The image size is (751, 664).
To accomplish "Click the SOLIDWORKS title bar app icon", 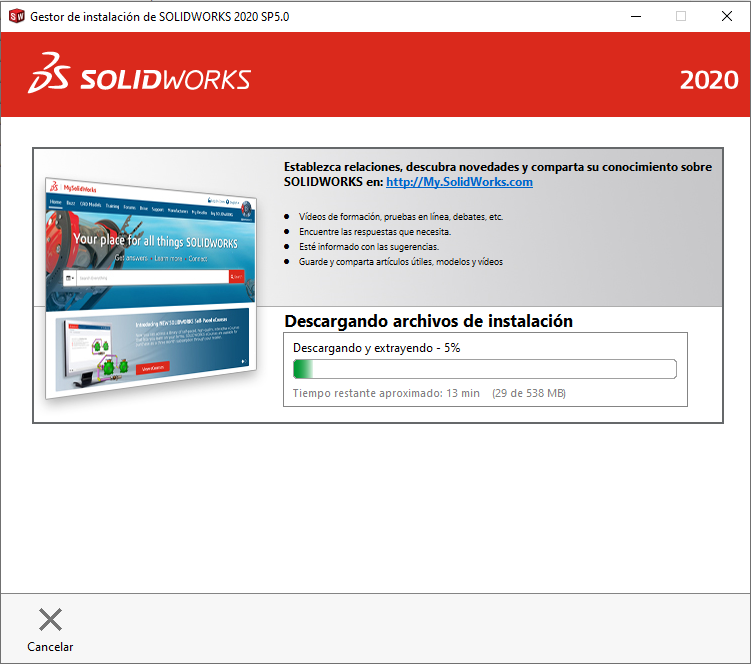I will tap(16, 16).
